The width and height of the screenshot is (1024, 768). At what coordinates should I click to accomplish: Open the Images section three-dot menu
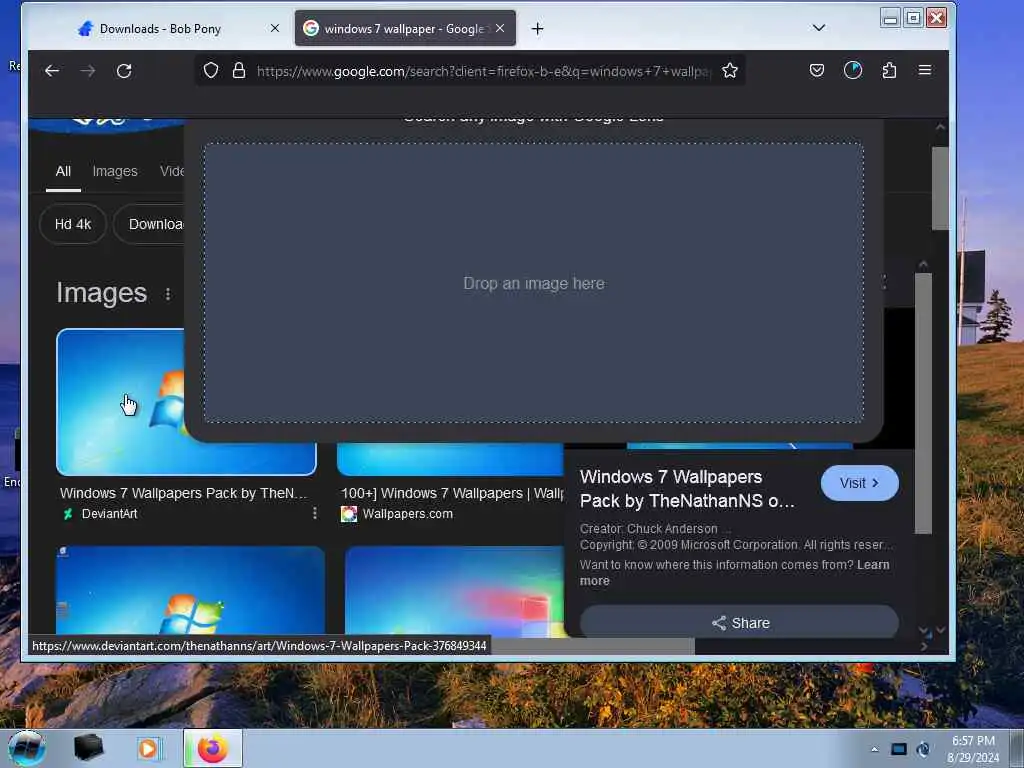pos(168,295)
